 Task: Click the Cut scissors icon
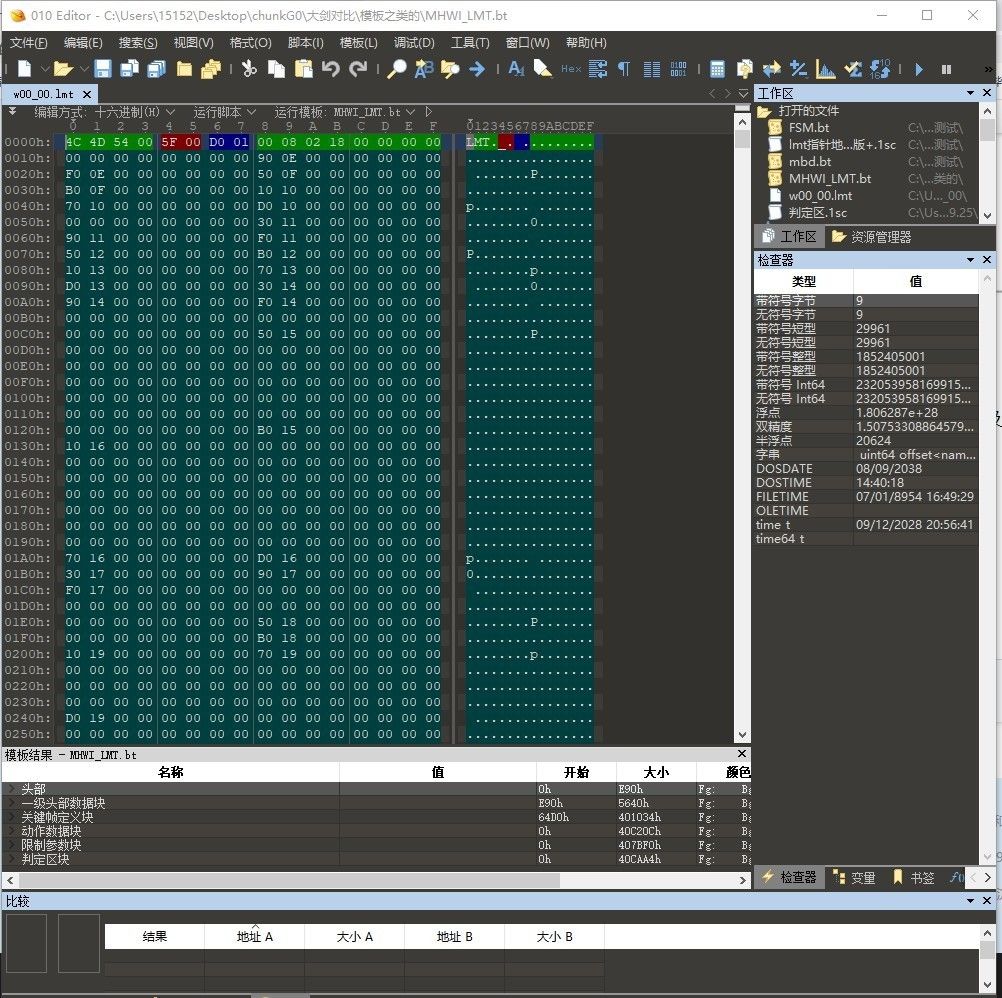click(249, 69)
